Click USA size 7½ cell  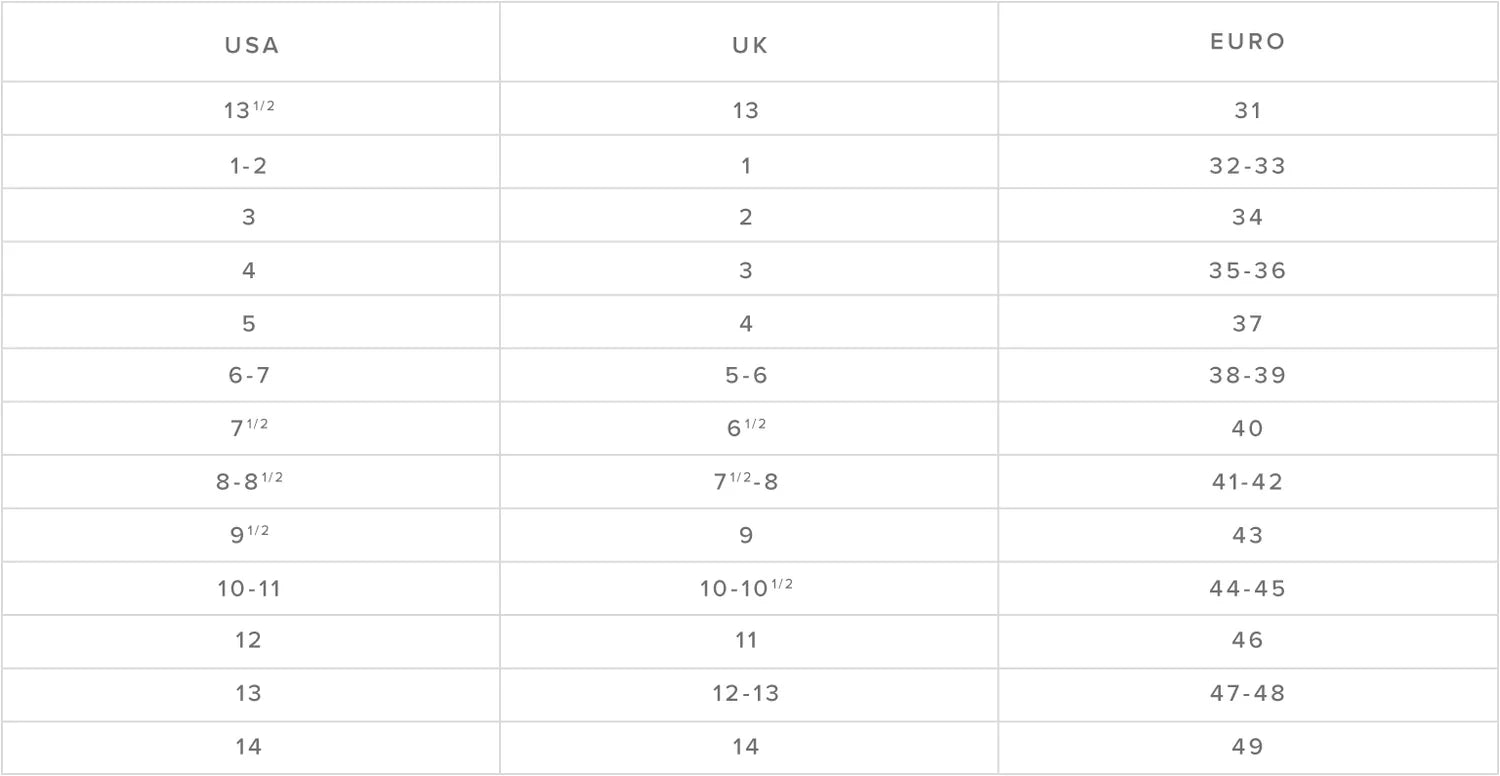tap(249, 429)
